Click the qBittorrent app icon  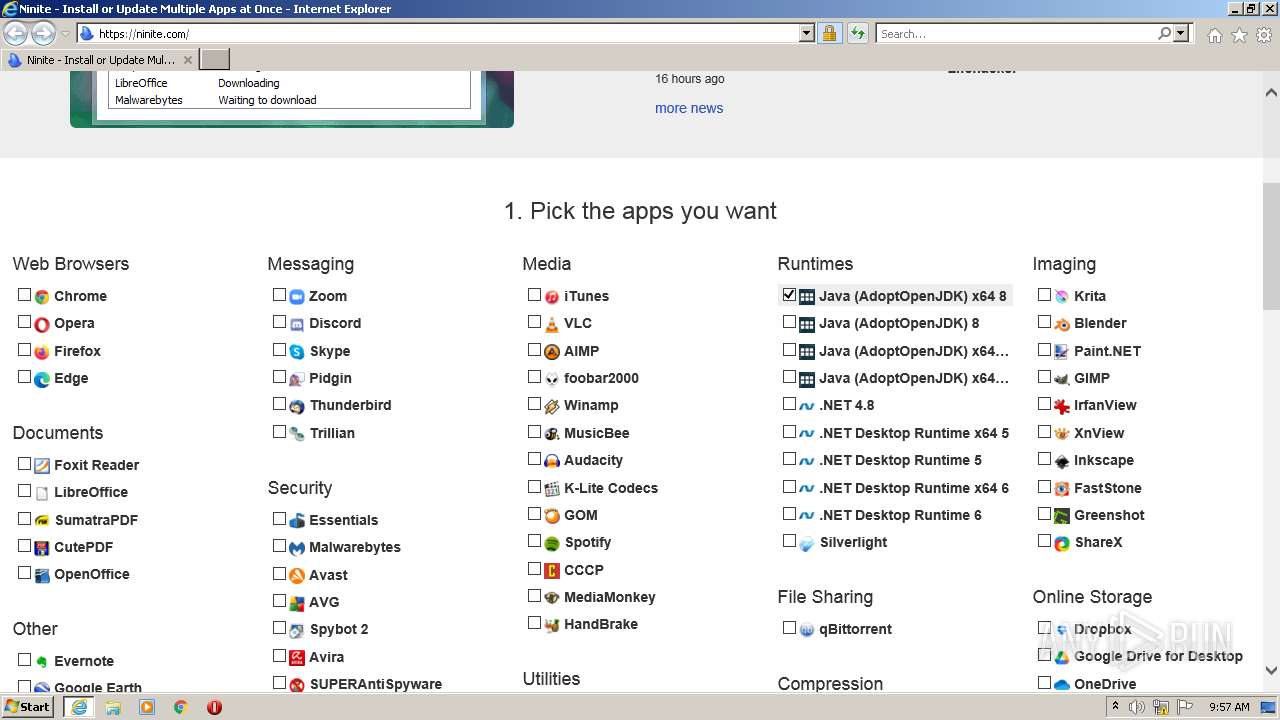click(x=807, y=630)
